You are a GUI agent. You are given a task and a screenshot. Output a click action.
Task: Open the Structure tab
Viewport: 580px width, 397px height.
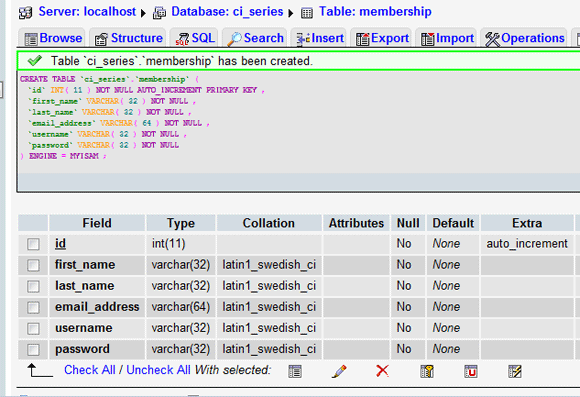pyautogui.click(x=128, y=38)
